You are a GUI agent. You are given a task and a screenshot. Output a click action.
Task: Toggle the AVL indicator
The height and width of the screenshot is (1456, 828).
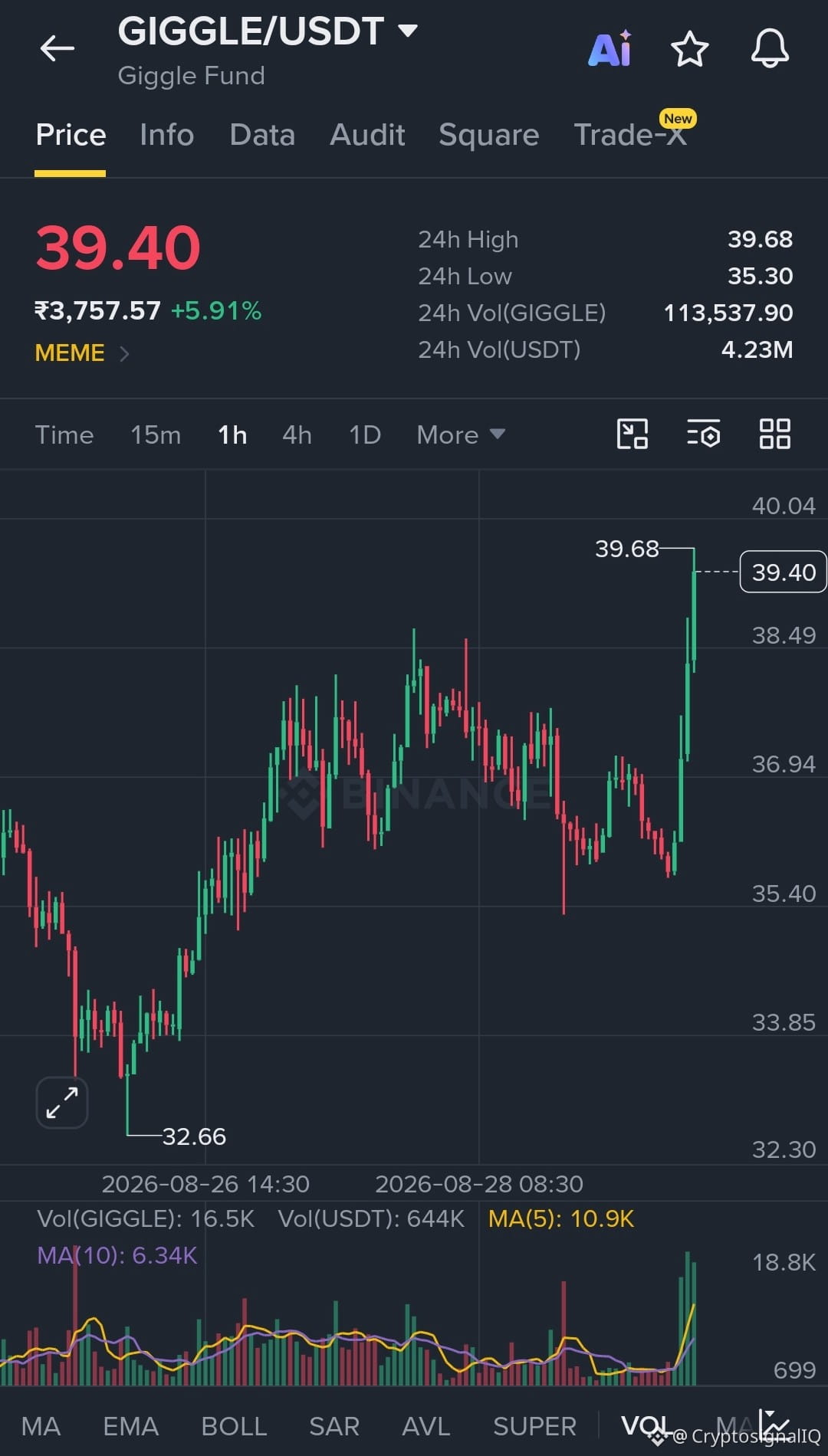click(426, 1426)
